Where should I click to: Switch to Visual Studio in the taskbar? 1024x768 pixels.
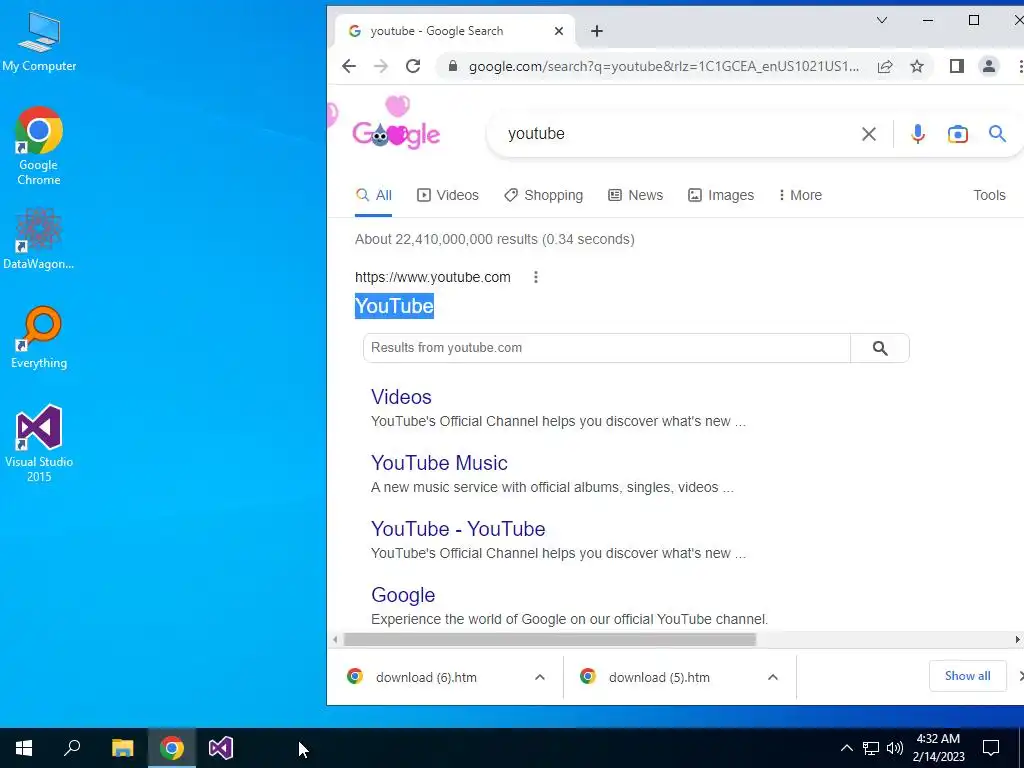(221, 748)
